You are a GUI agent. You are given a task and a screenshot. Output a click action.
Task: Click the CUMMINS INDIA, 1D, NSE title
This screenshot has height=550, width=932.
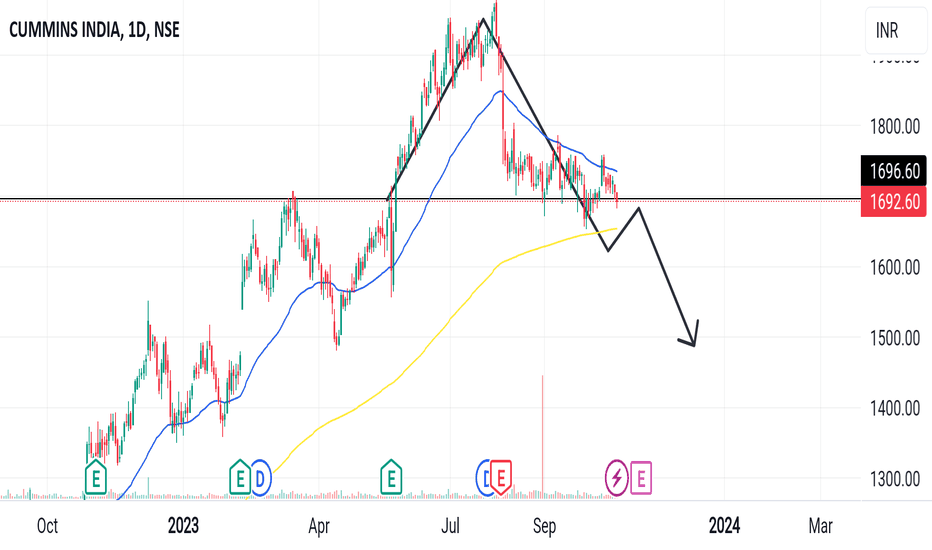click(x=95, y=30)
